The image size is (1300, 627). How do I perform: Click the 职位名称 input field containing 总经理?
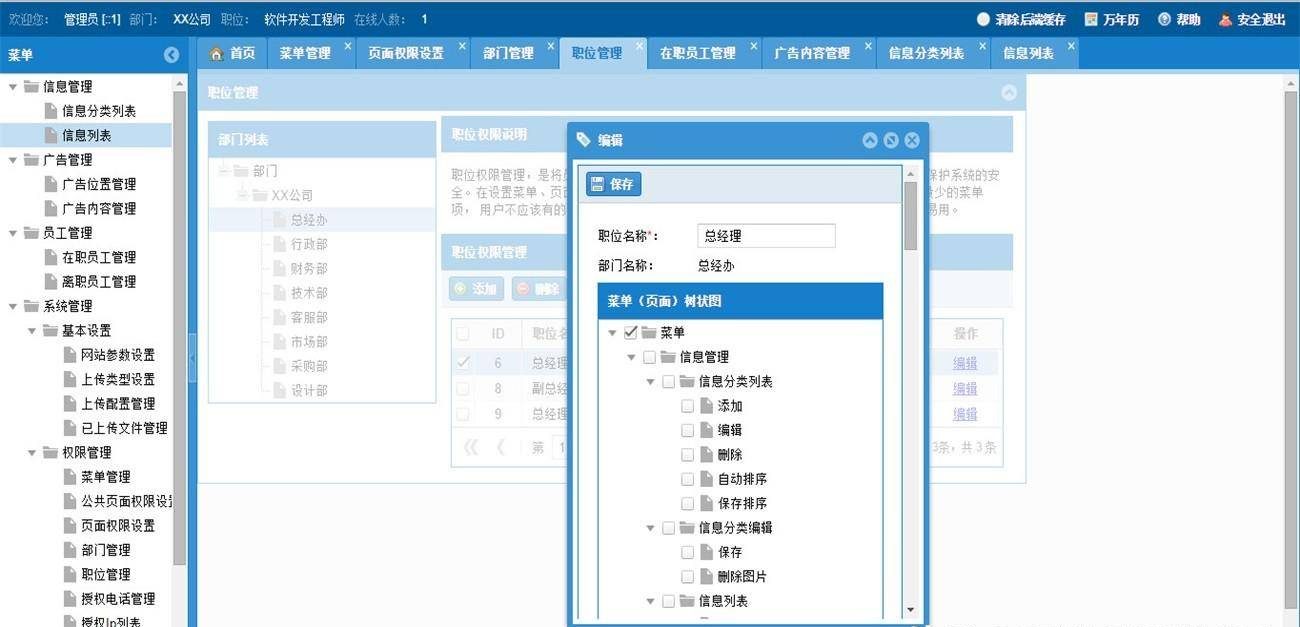tap(766, 236)
